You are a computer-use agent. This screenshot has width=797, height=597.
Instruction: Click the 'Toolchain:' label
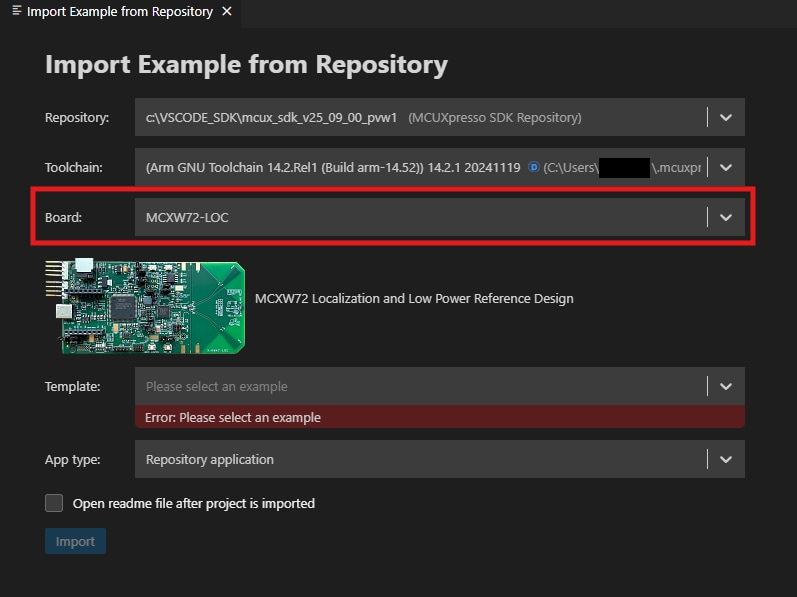[74, 167]
